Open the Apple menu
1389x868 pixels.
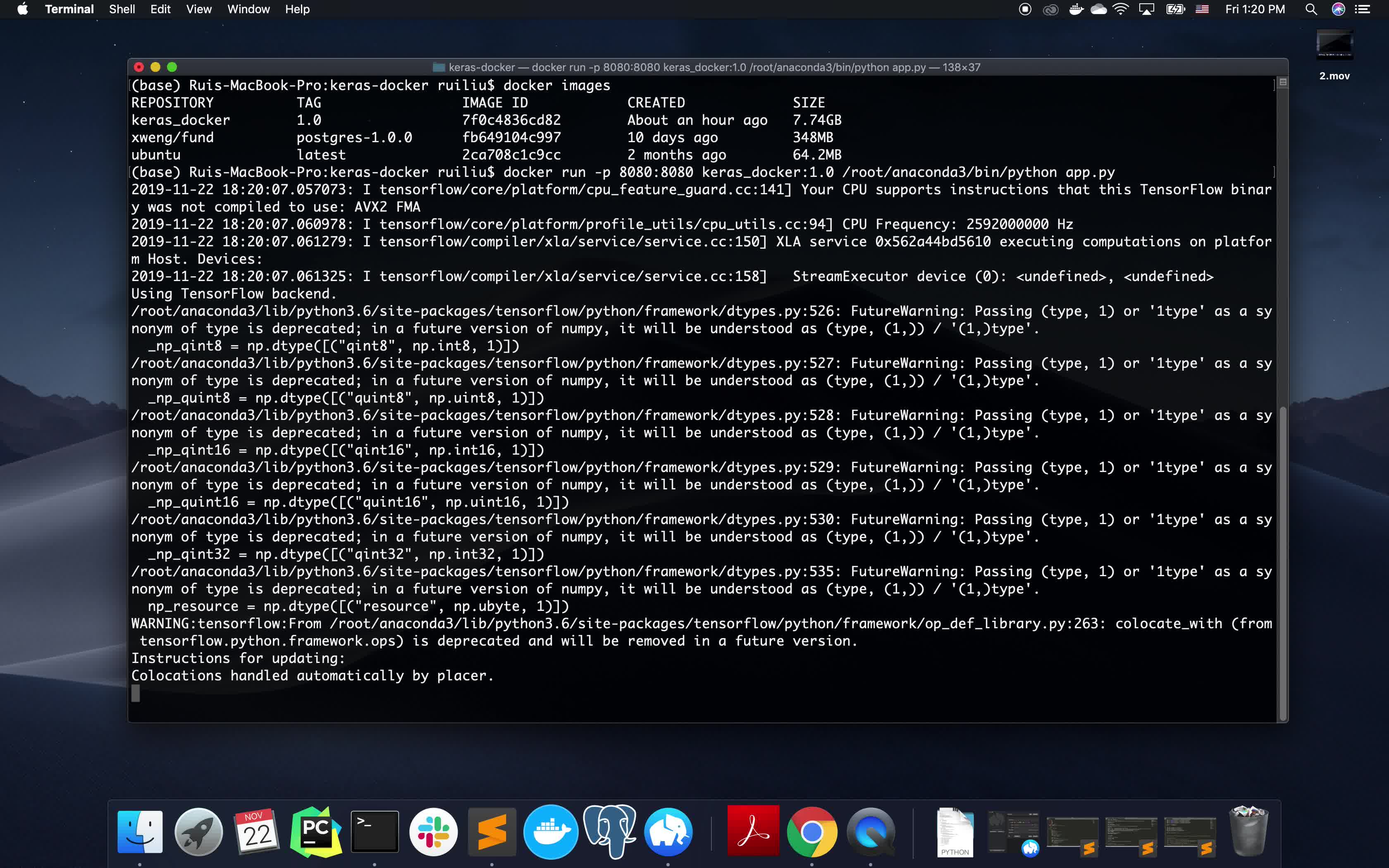pos(22,9)
